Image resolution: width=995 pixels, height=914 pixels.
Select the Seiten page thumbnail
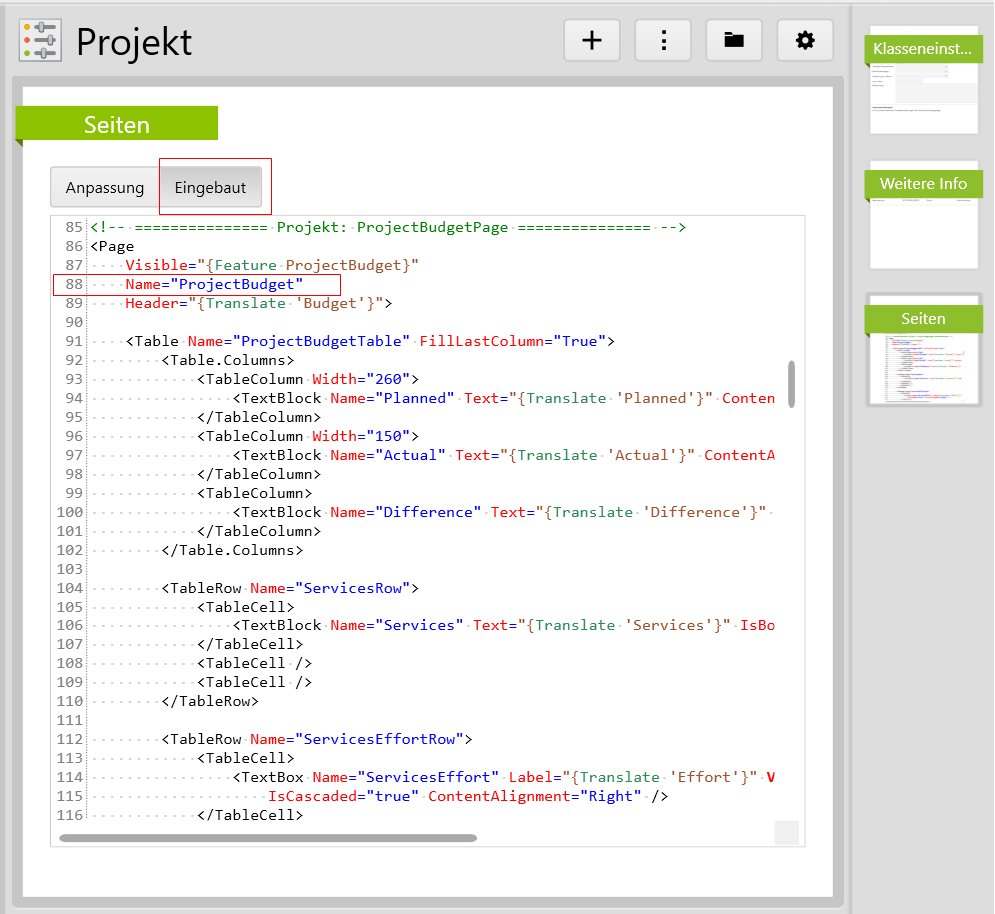pos(923,350)
